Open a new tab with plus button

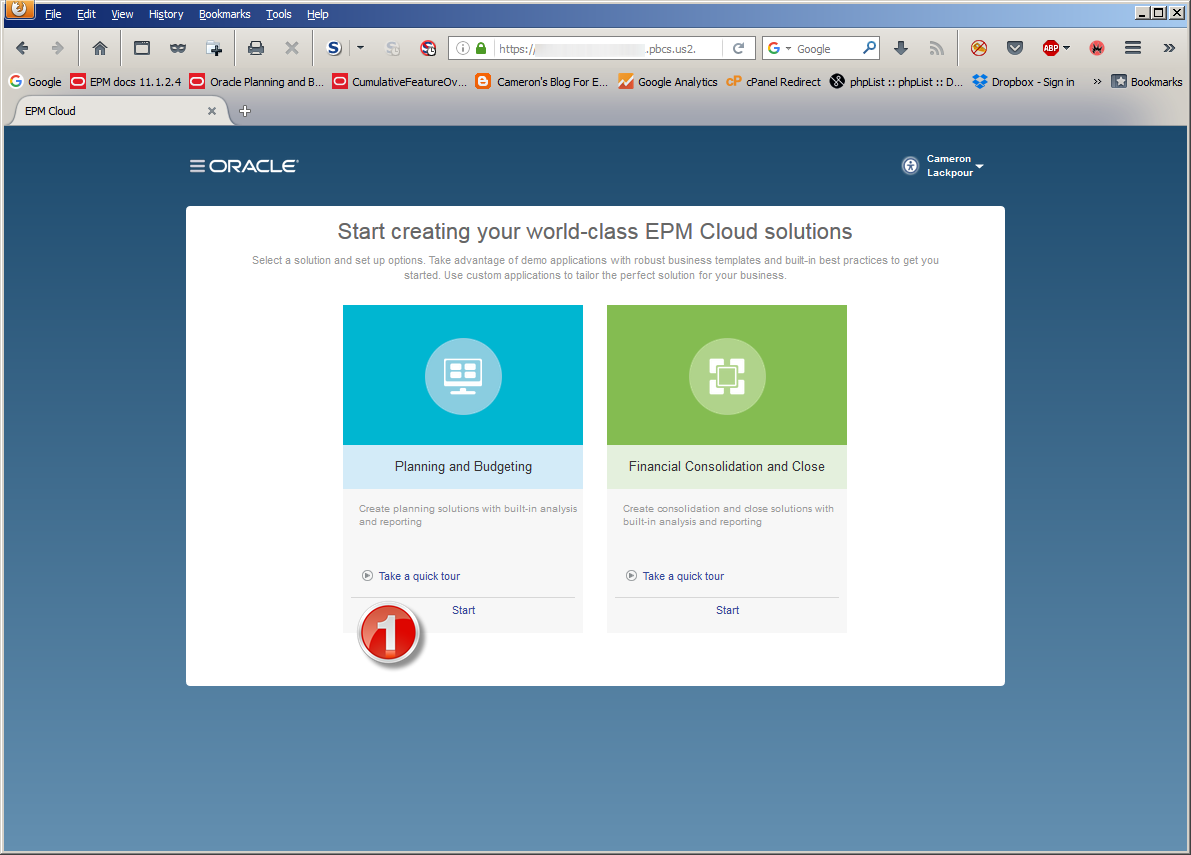click(245, 111)
